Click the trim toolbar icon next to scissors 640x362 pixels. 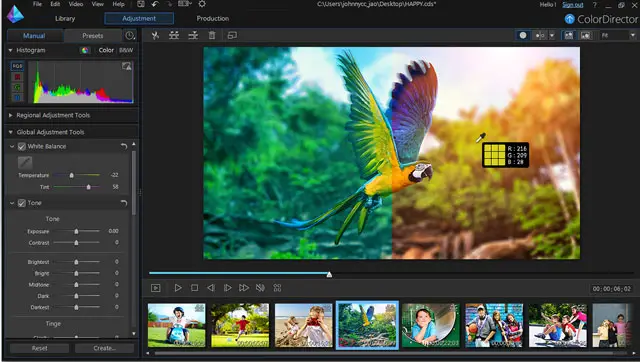coord(174,36)
